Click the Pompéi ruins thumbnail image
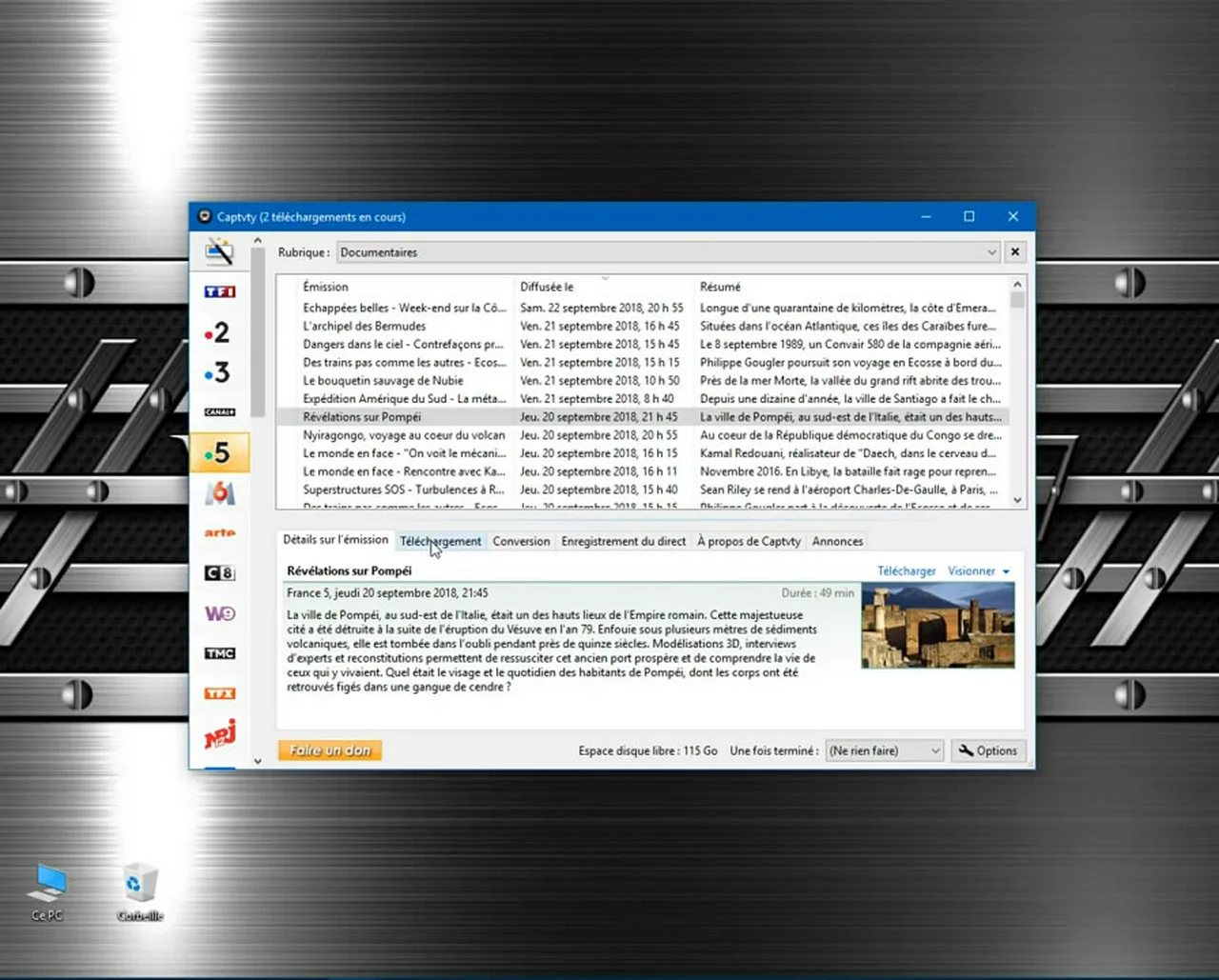This screenshot has width=1219, height=980. (x=938, y=625)
